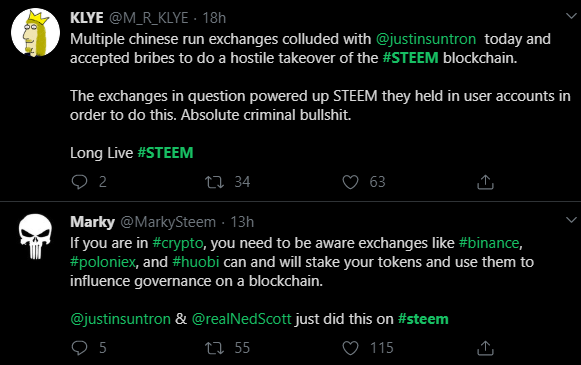Expand options chevron on Marky's tweet

coord(571,220)
